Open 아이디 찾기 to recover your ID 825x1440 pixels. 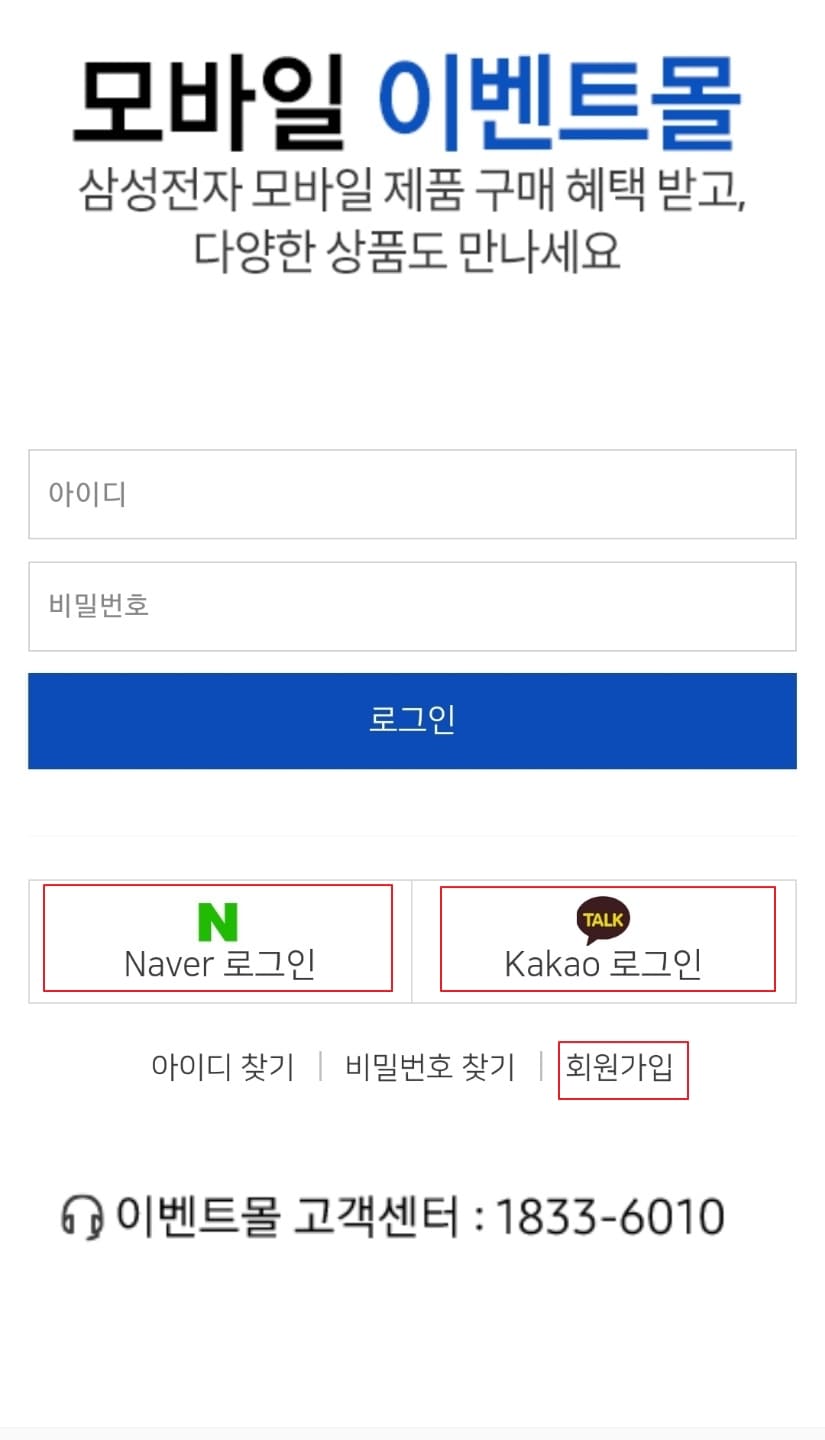tap(224, 1068)
